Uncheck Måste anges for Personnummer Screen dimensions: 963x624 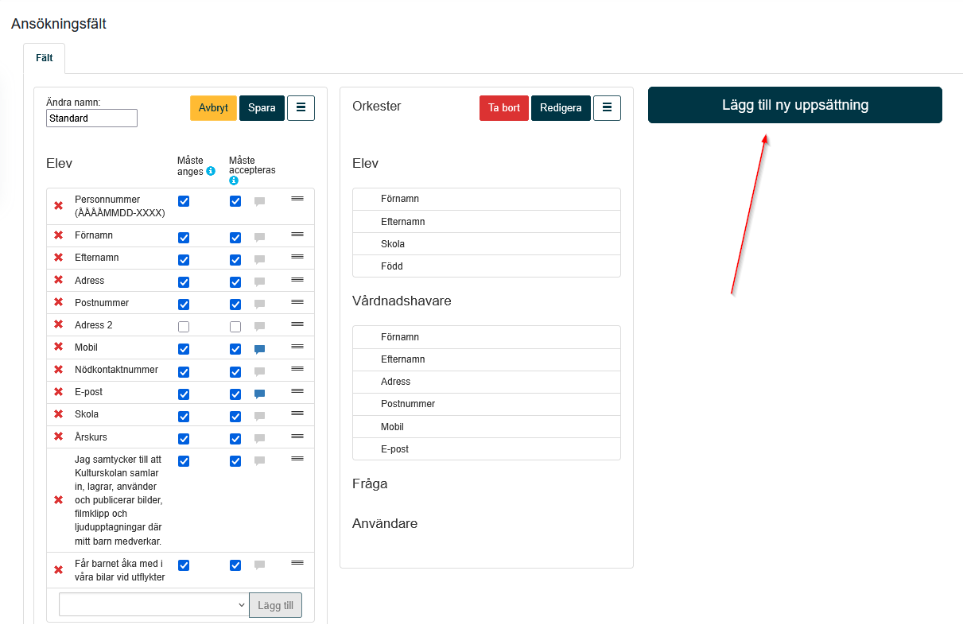[x=184, y=201]
